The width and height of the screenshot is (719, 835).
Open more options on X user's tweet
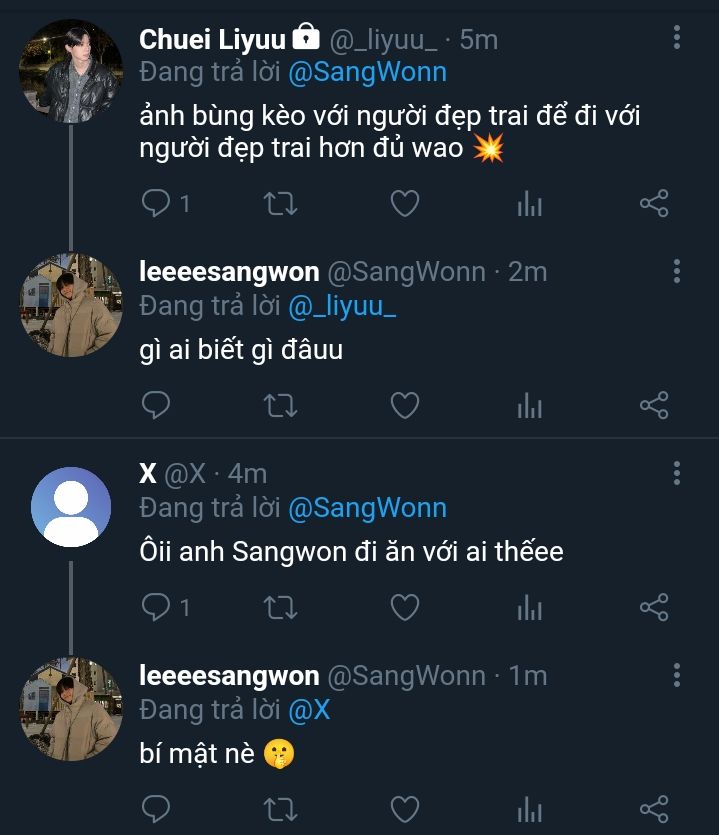tap(677, 472)
